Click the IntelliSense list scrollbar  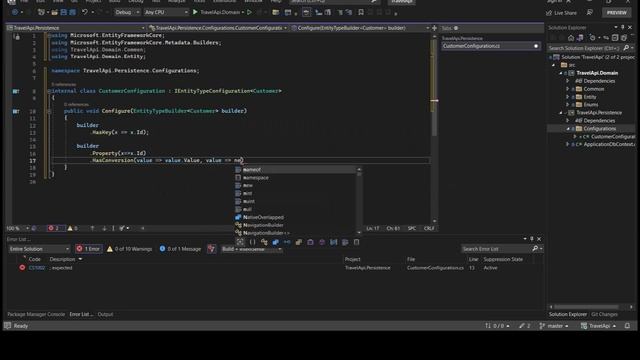(x=359, y=201)
